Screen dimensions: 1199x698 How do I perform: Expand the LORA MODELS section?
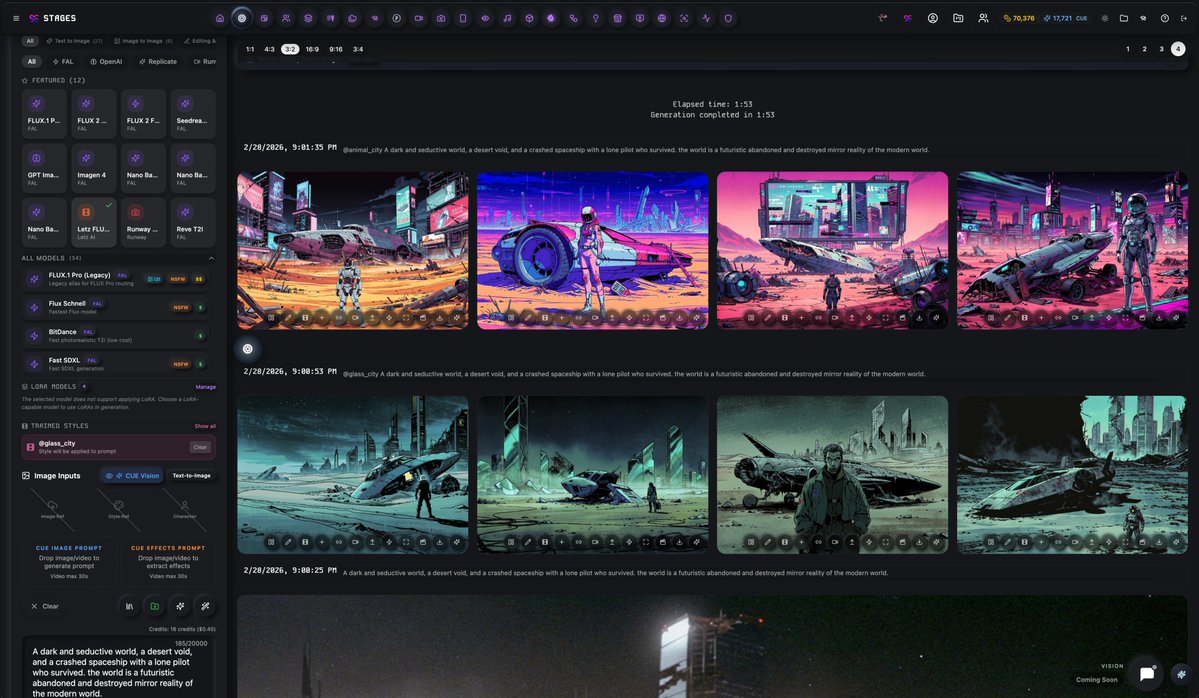point(86,386)
